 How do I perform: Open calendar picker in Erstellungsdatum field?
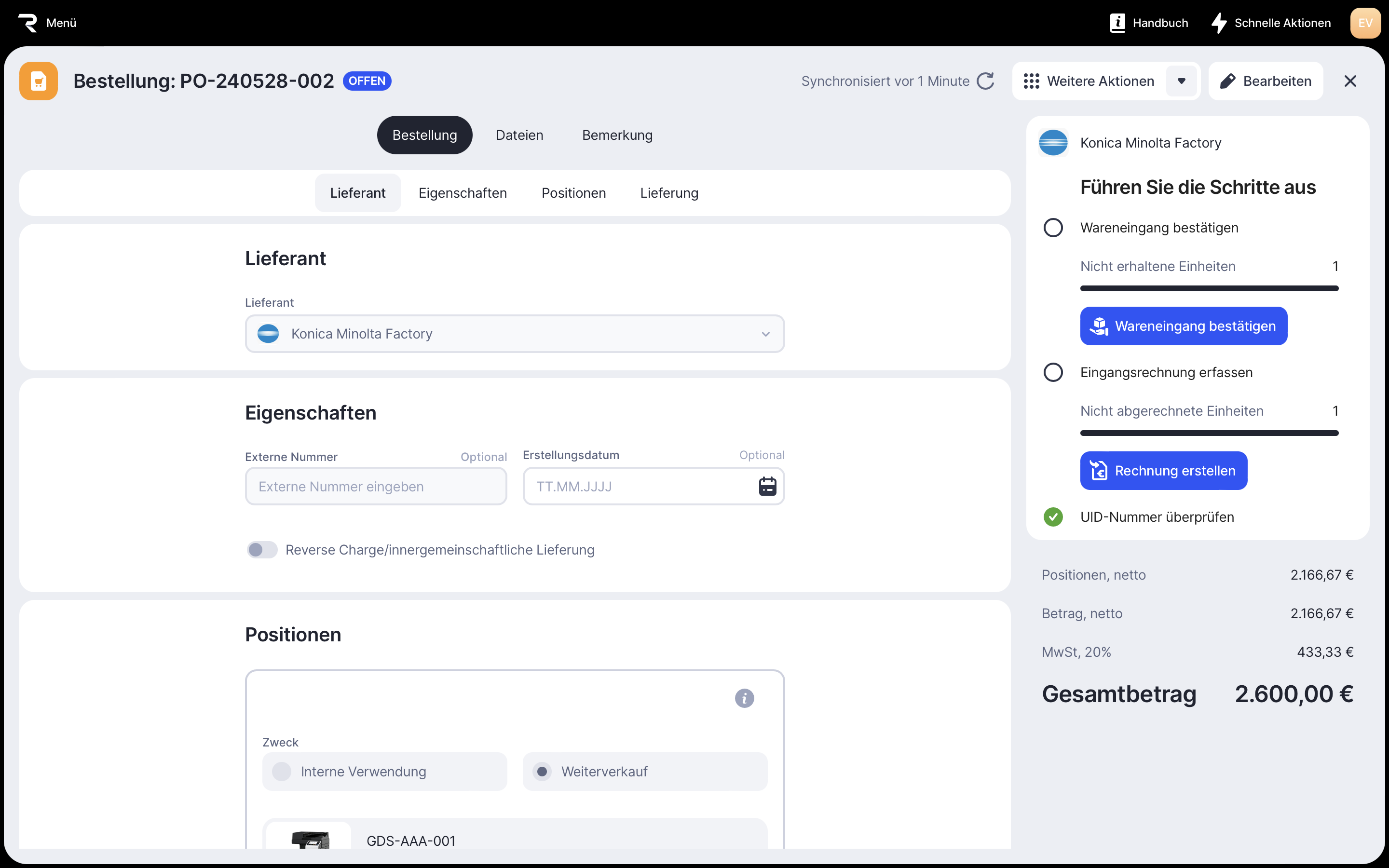tap(767, 486)
